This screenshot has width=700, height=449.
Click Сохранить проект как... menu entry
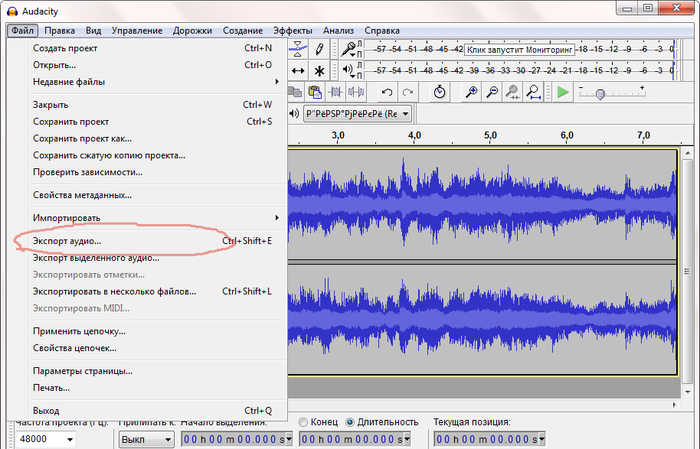(82, 138)
